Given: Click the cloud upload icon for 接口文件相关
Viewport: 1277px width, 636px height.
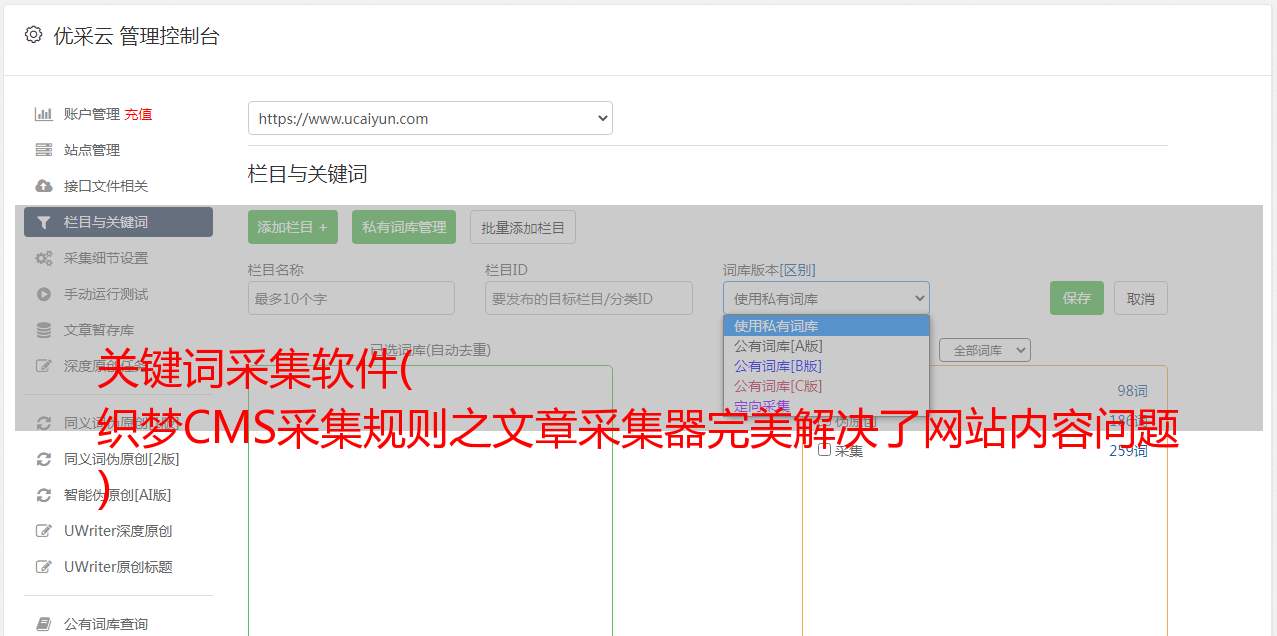Looking at the screenshot, I should tap(44, 186).
